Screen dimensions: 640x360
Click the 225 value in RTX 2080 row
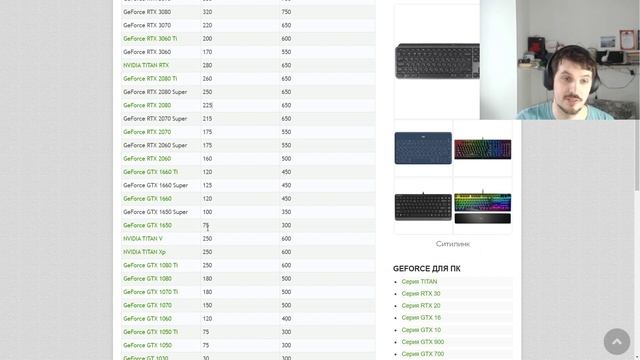(x=207, y=105)
